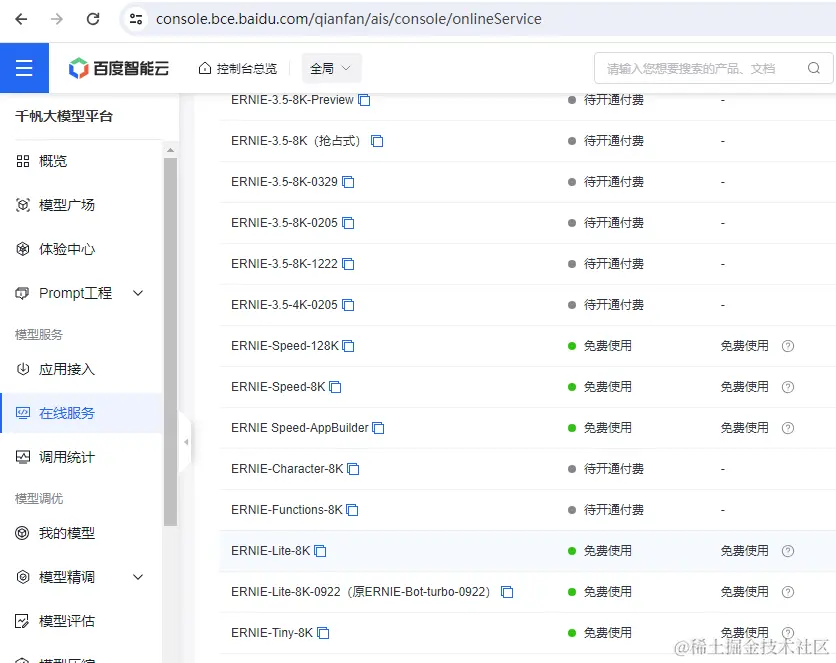Copy the ERNIE-Lite-8K name
The image size is (836, 663).
(320, 552)
